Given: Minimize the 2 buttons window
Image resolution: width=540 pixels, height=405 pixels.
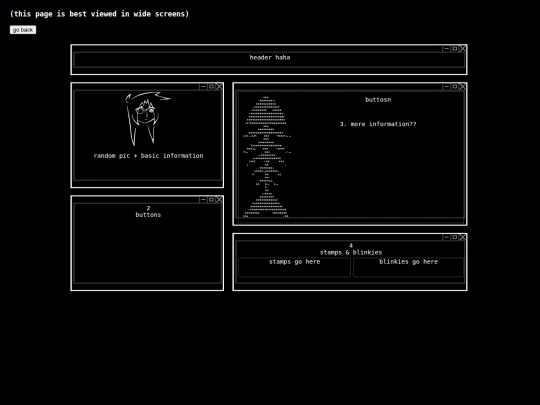Looking at the screenshot, I should (x=203, y=199).
